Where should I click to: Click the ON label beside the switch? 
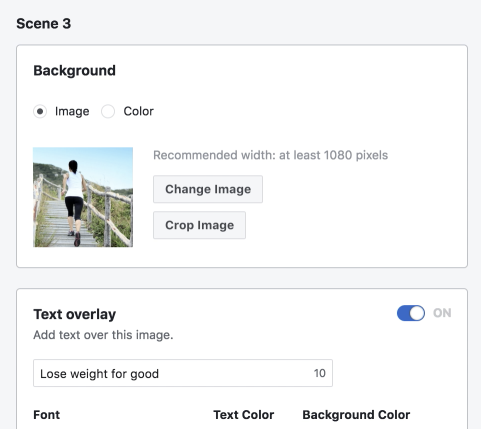point(442,313)
